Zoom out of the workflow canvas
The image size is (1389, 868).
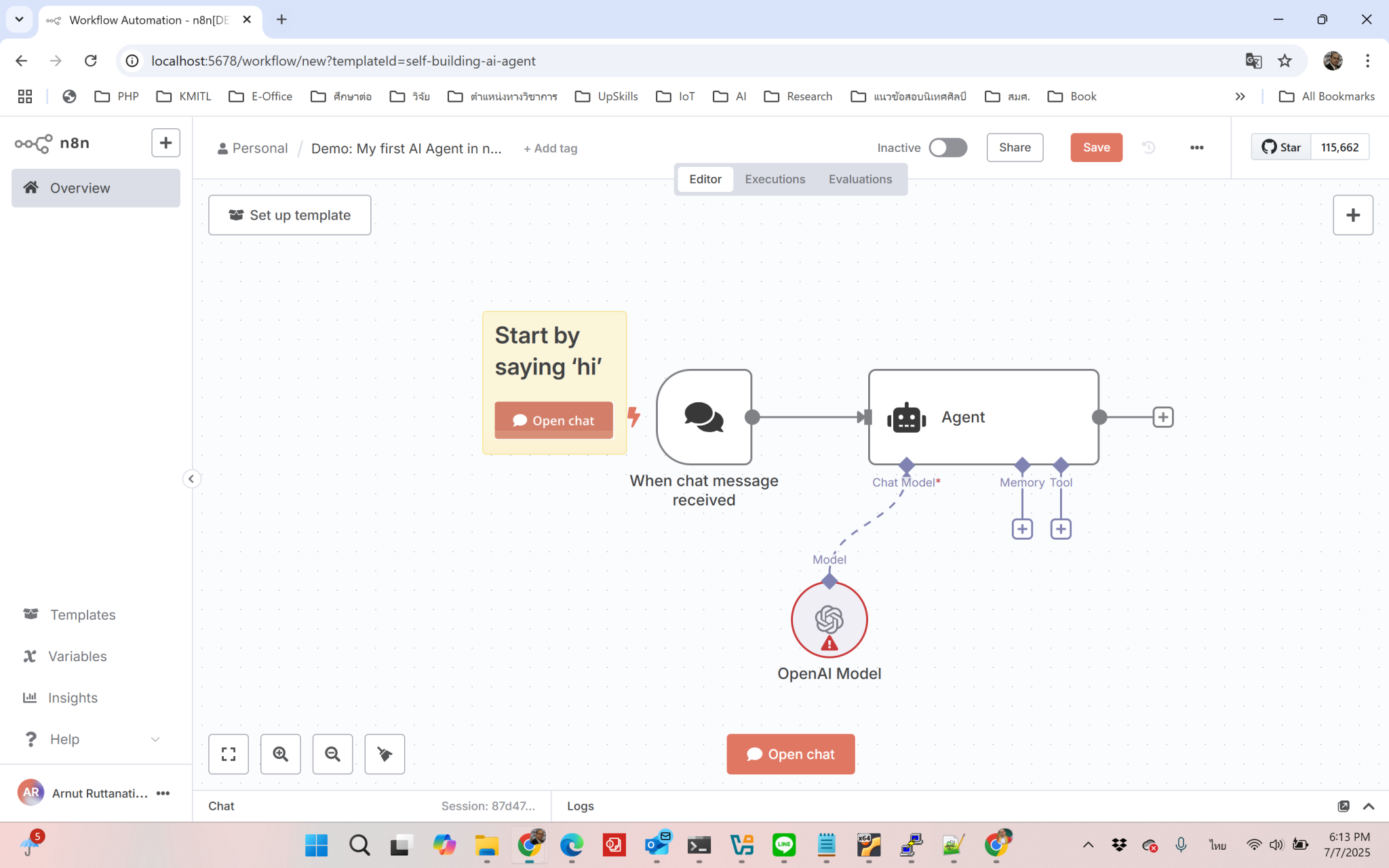coord(332,754)
